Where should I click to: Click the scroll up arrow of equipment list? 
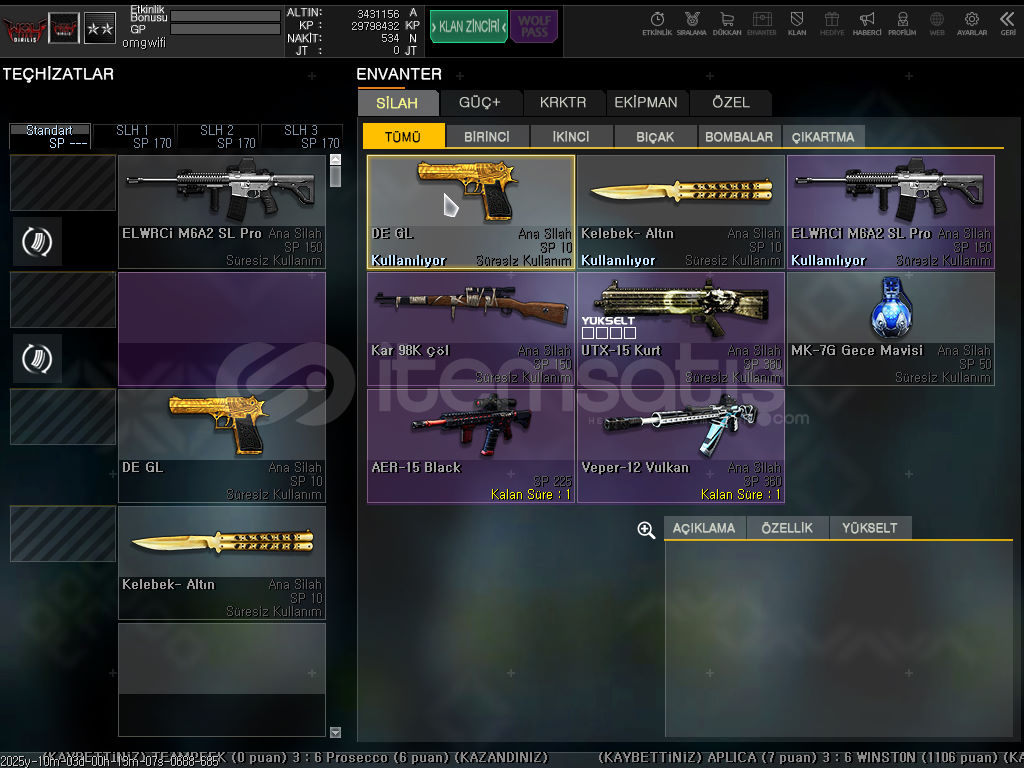(x=336, y=159)
